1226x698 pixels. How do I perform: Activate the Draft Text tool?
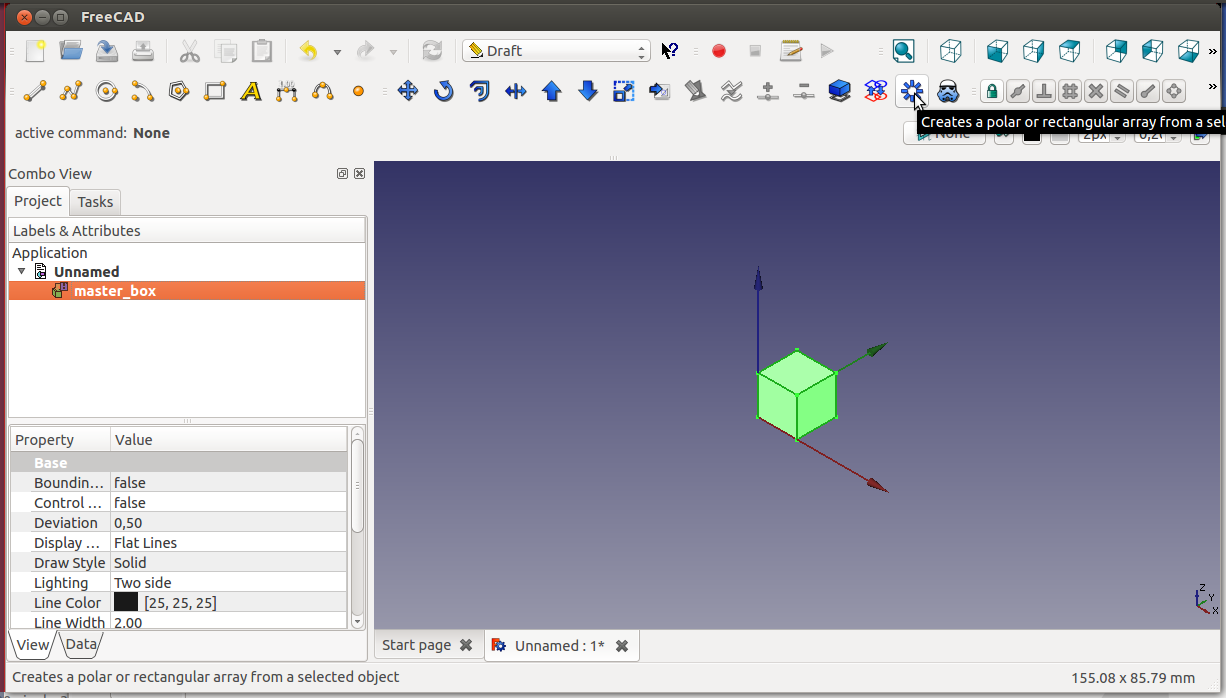[x=251, y=92]
